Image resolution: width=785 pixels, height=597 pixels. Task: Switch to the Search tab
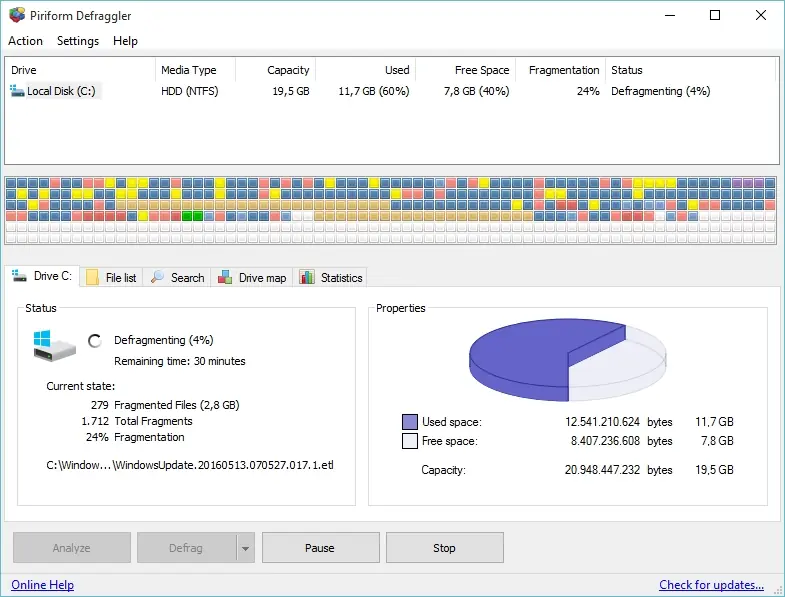[x=178, y=277]
